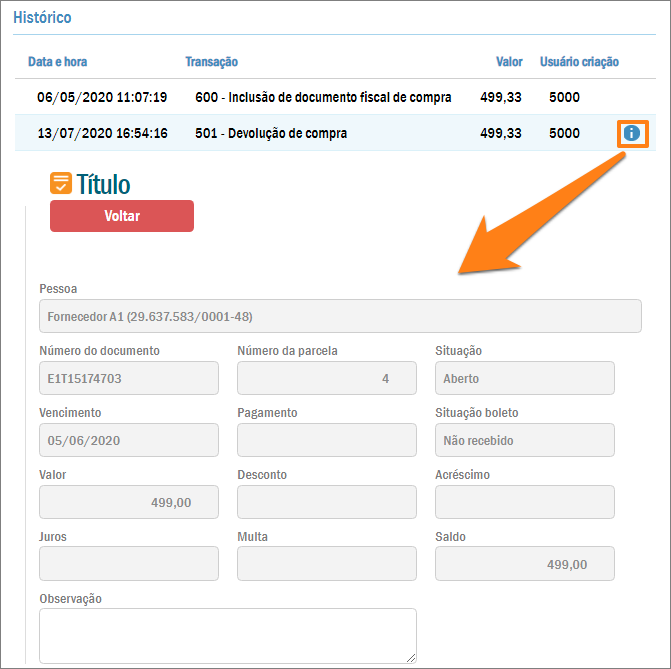Click the Data e hora column header
671x669 pixels.
[57, 62]
